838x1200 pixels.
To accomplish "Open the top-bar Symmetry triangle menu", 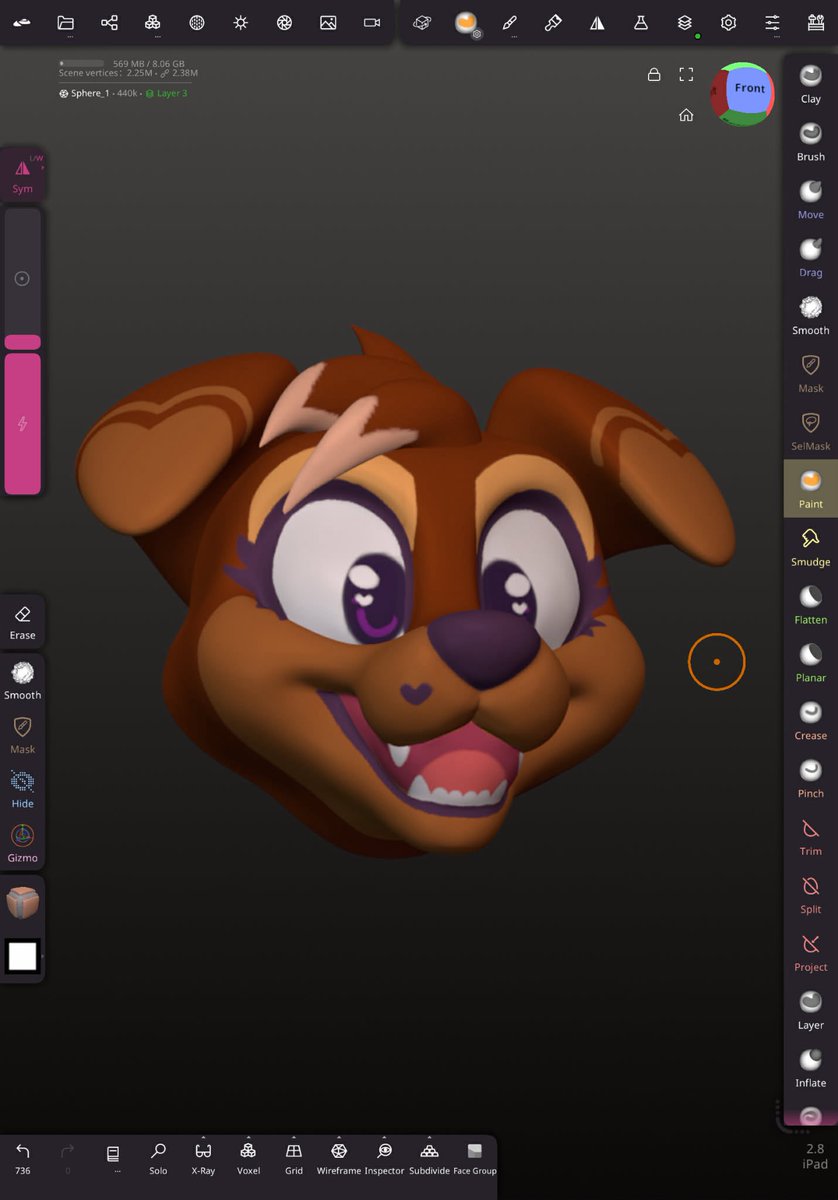I will [x=597, y=22].
